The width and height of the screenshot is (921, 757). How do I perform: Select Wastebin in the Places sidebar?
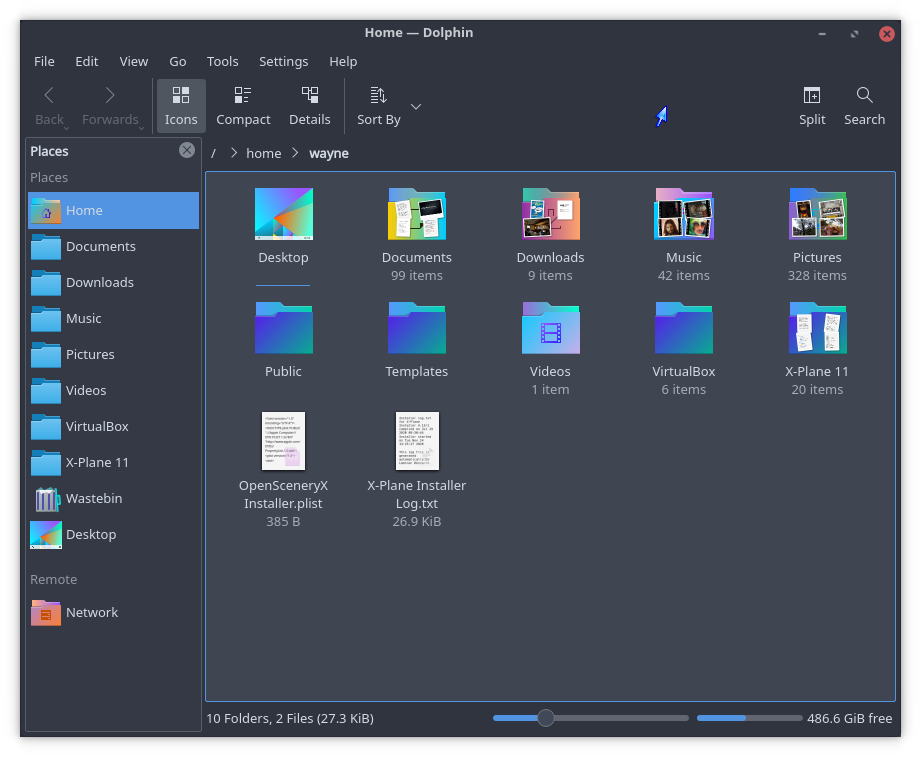click(x=93, y=498)
